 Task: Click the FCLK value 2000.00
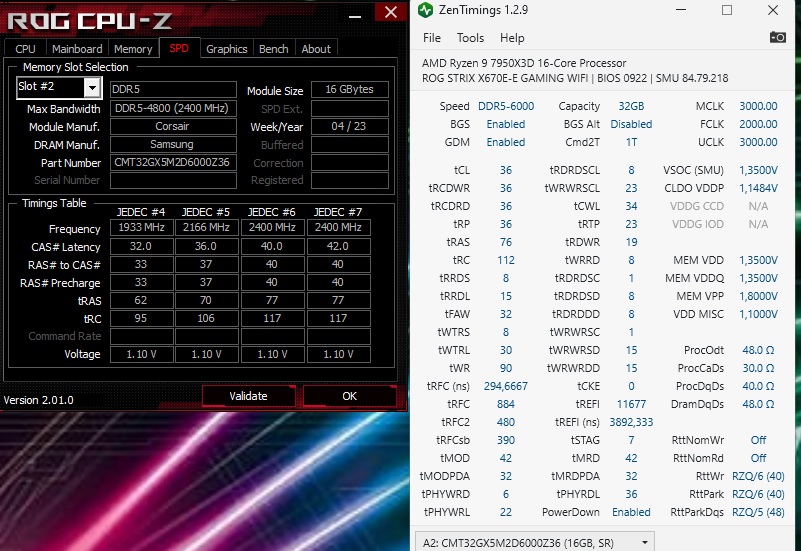(758, 124)
